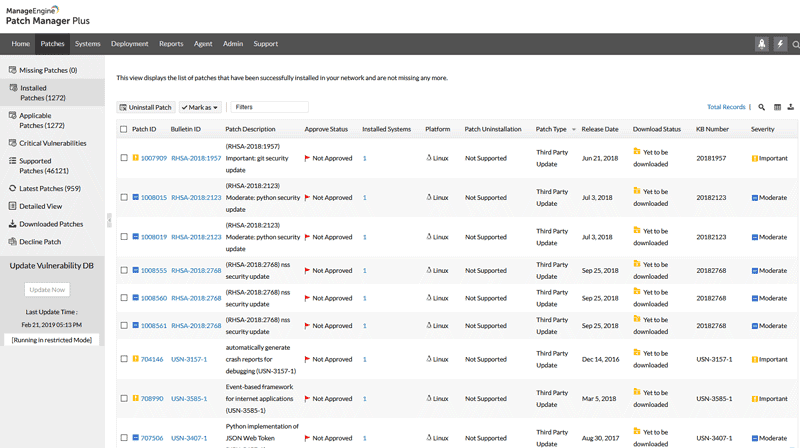Image resolution: width=800 pixels, height=448 pixels.
Task: Open the Support tab
Action: pos(266,44)
